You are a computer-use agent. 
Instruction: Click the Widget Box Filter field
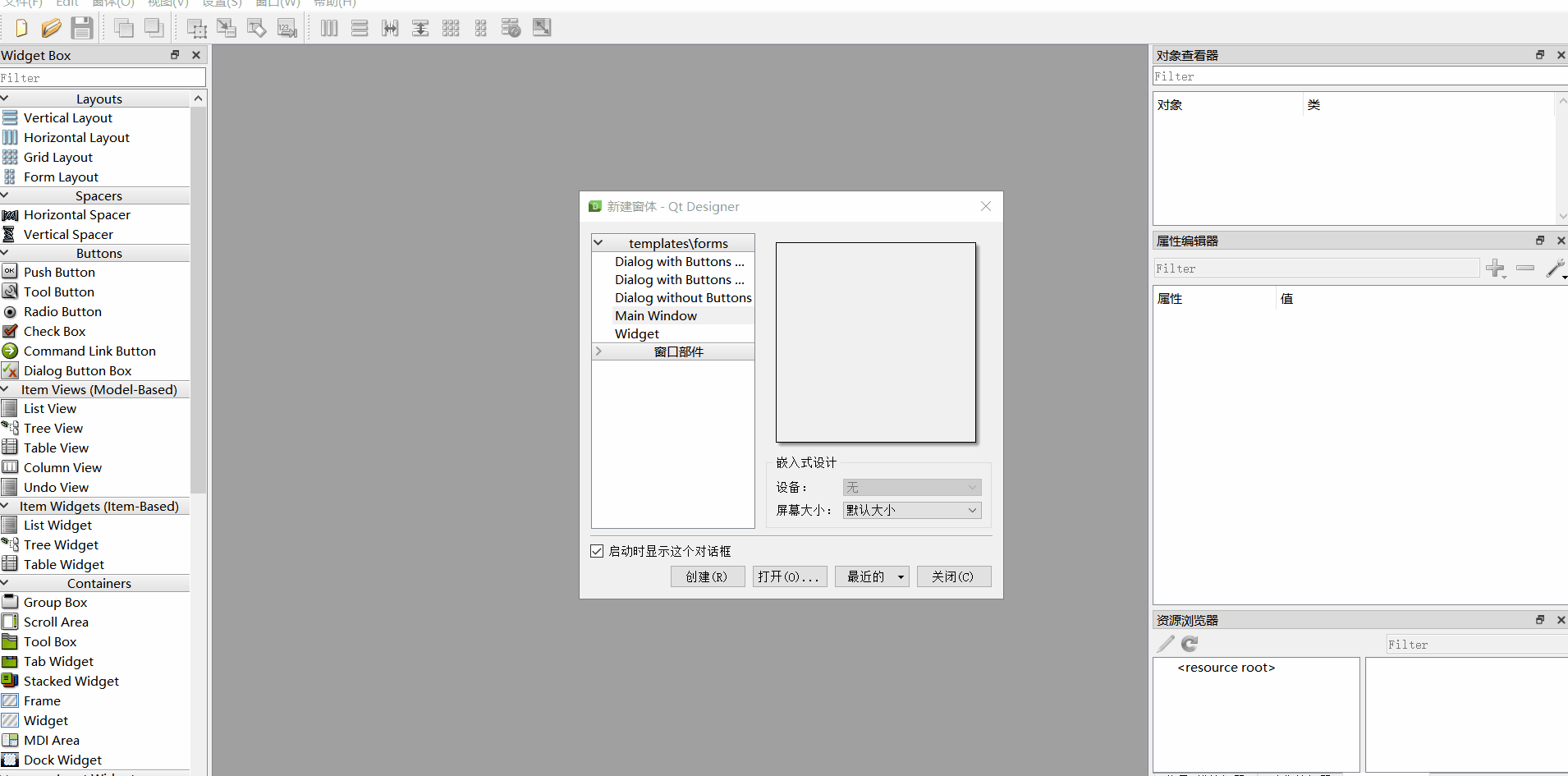[x=103, y=77]
